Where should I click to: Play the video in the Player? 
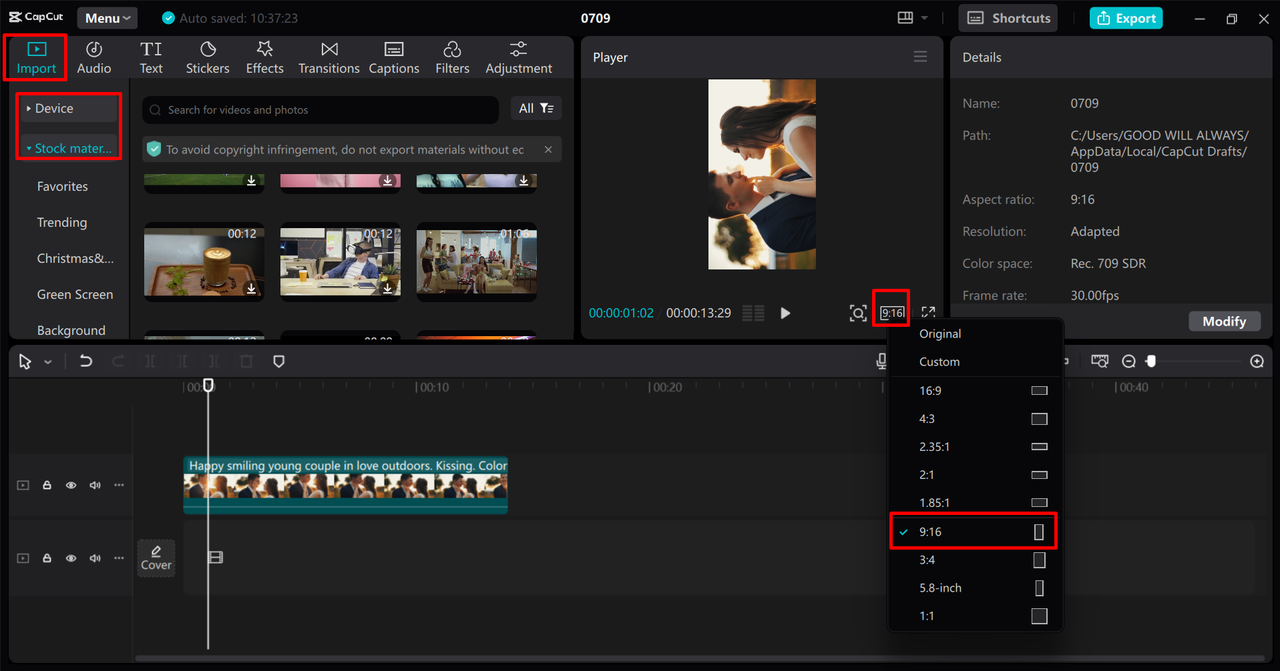[785, 313]
